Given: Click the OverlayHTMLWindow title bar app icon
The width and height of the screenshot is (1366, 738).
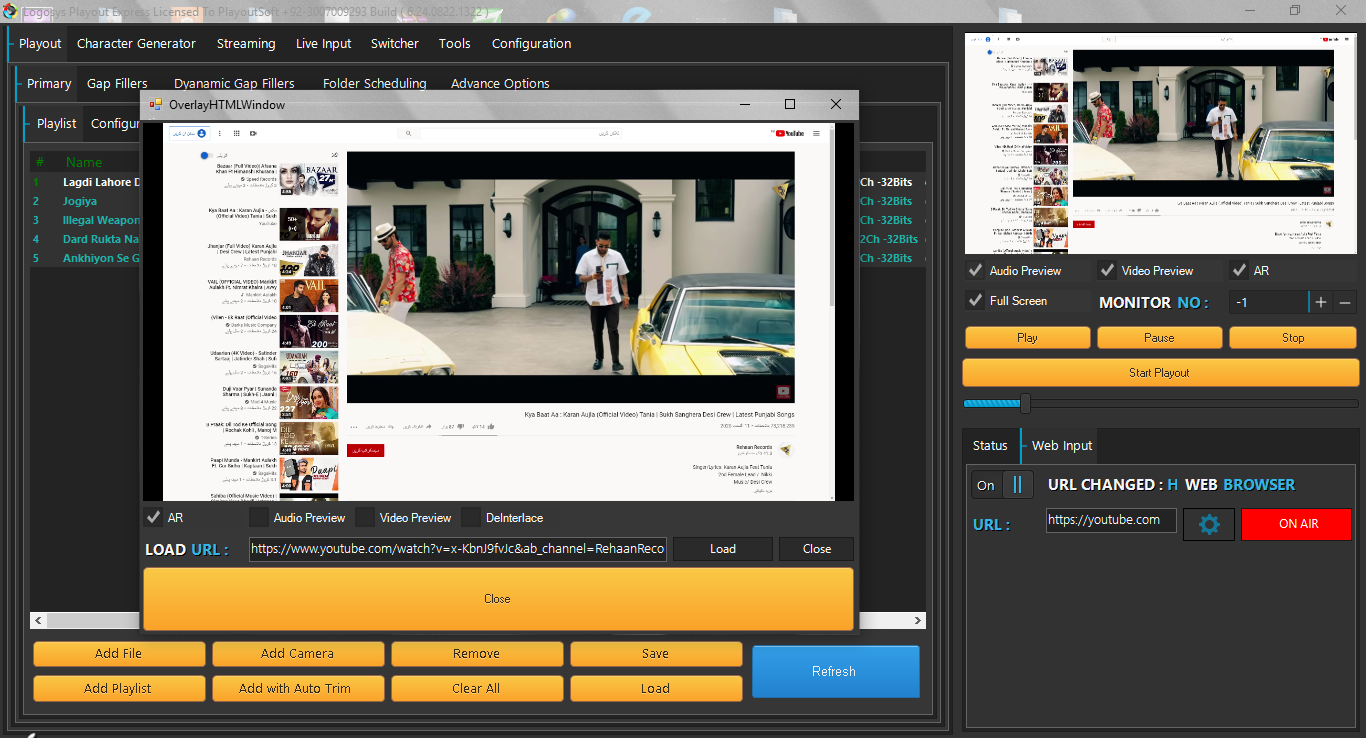Looking at the screenshot, I should point(156,104).
